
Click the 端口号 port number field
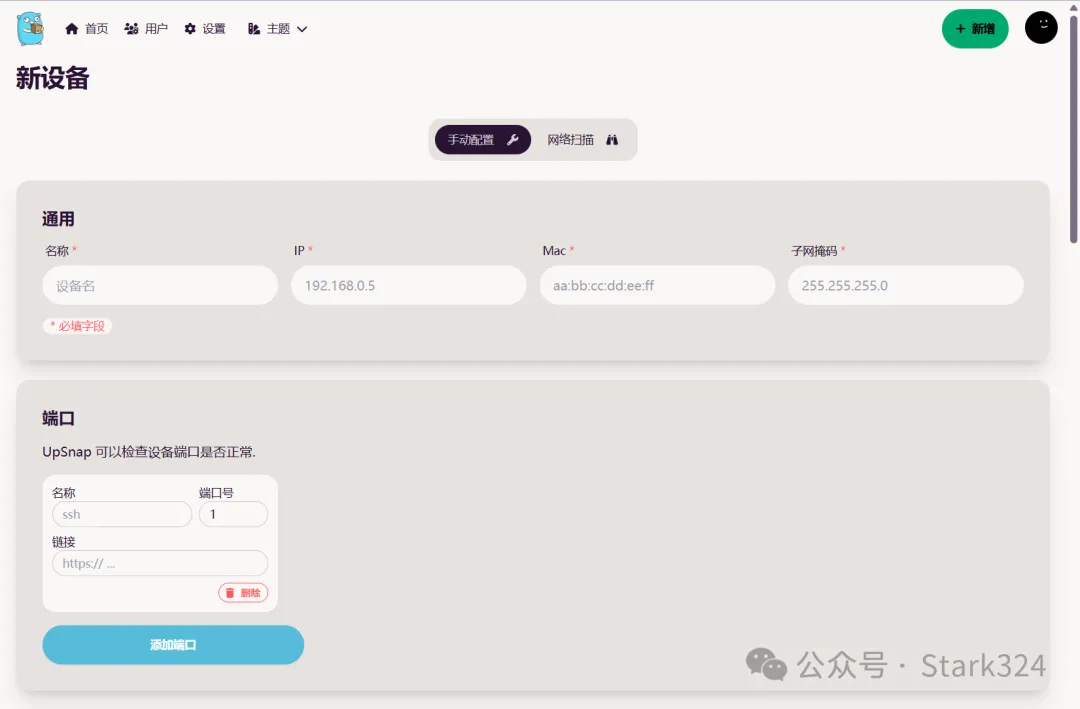[233, 514]
